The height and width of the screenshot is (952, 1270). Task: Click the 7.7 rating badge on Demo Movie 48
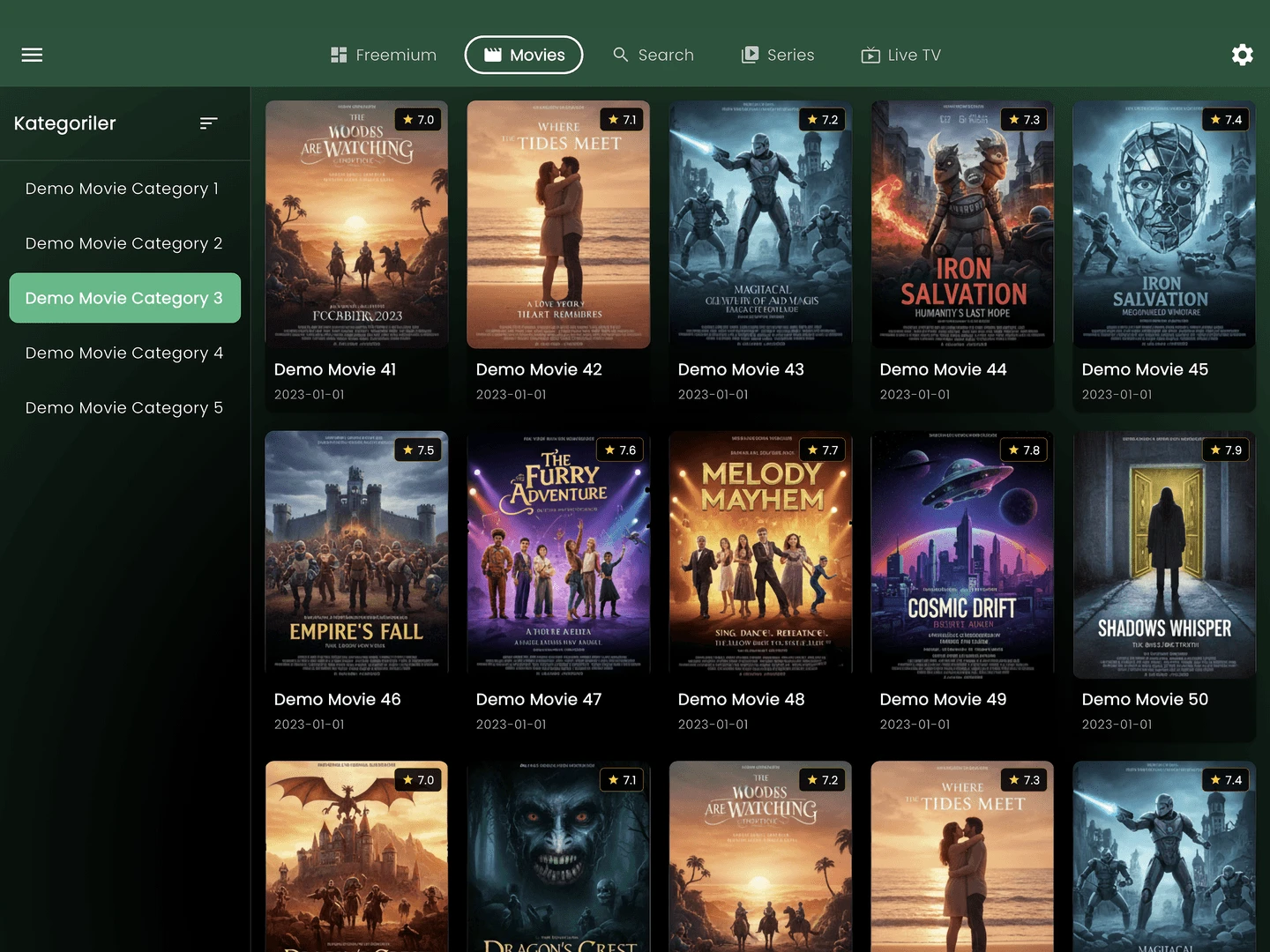[822, 450]
